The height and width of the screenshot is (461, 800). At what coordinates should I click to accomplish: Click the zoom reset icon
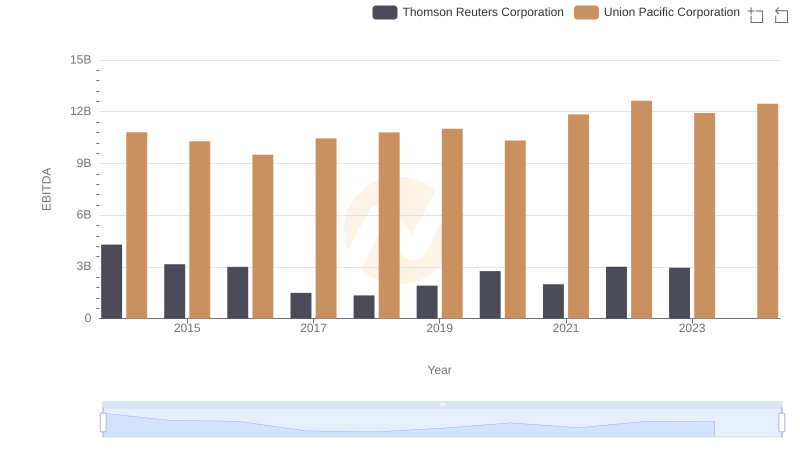point(781,15)
